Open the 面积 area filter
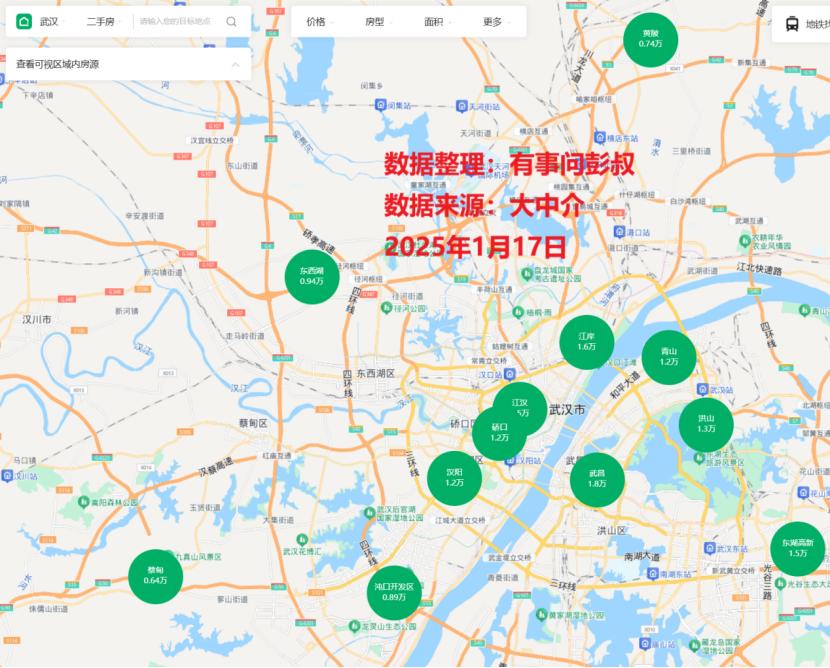 437,21
